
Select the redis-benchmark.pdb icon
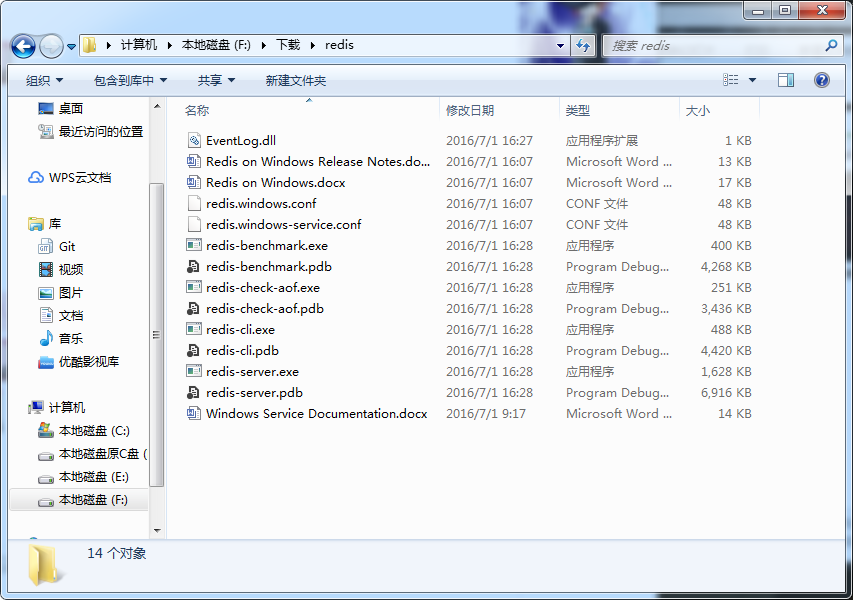point(194,267)
